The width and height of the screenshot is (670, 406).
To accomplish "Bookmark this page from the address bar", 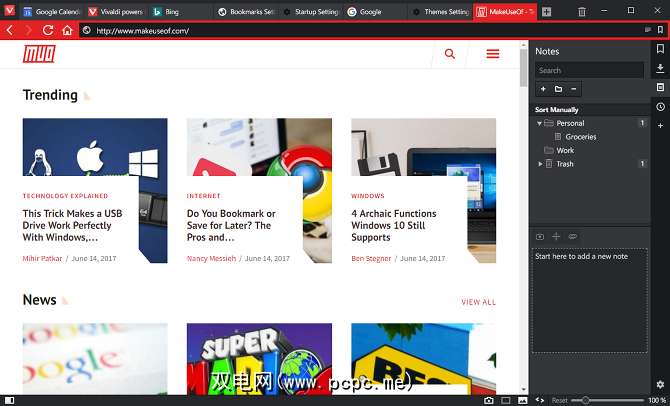I will click(x=660, y=30).
